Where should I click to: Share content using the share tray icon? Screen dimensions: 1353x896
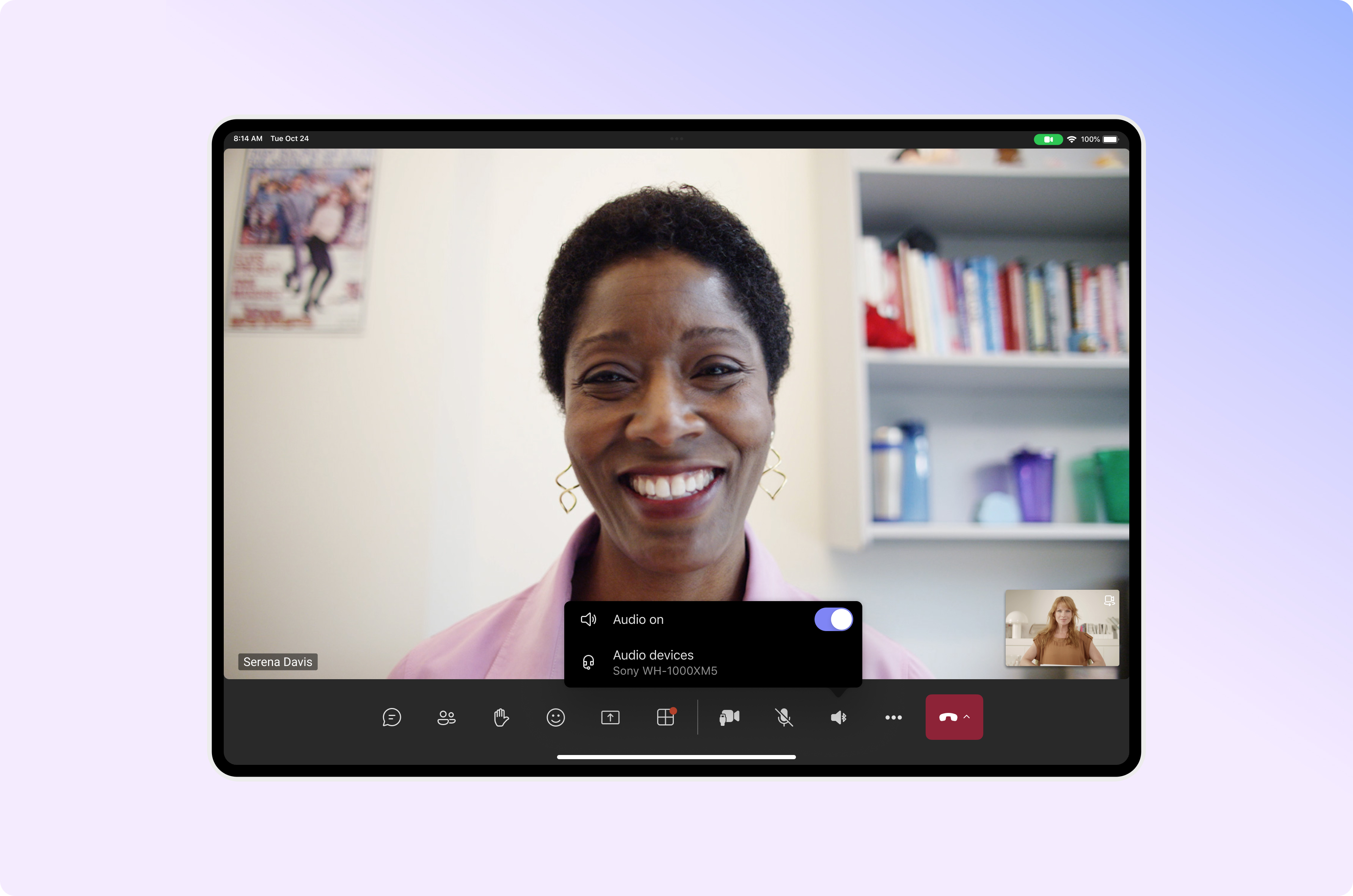point(611,717)
